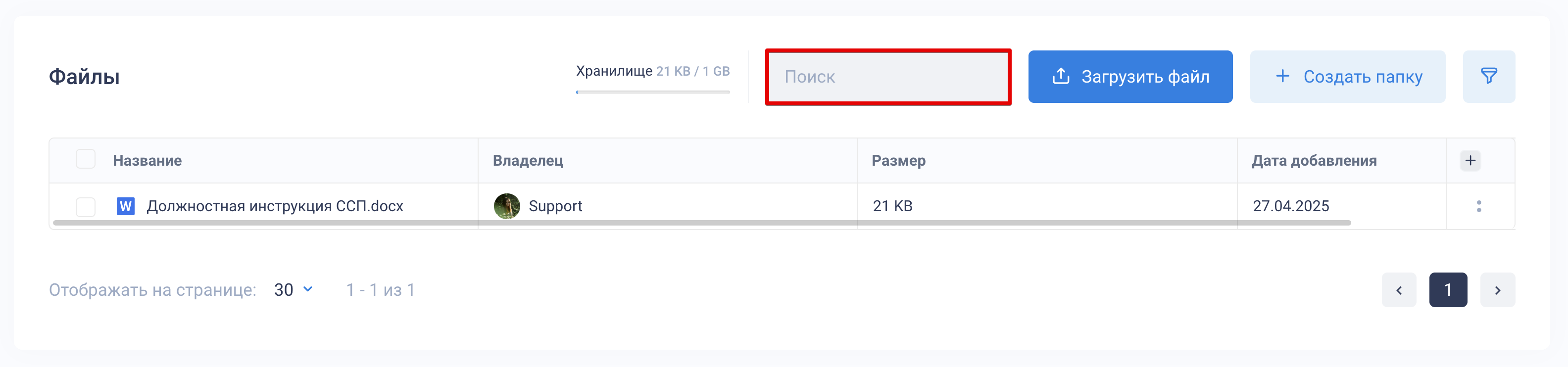Expand the 30 per page dropdown
This screenshot has height=367, width=1568.
coord(294,290)
